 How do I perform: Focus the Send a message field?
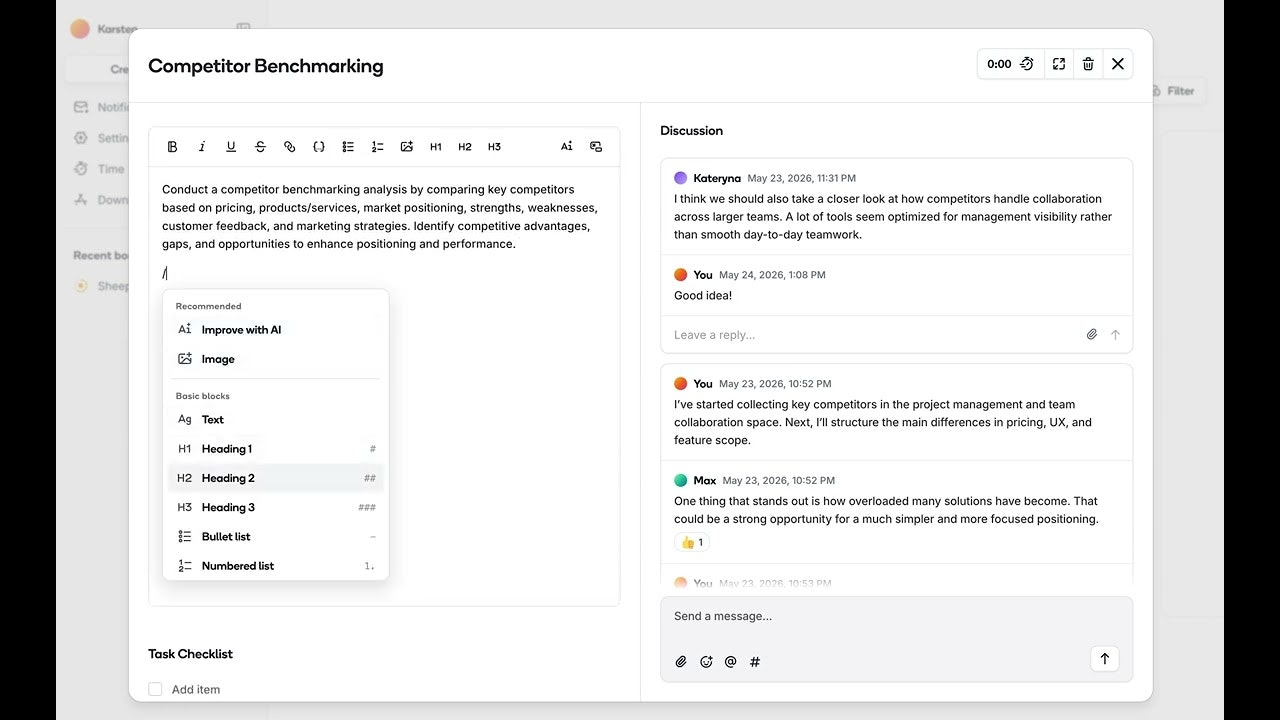point(896,616)
